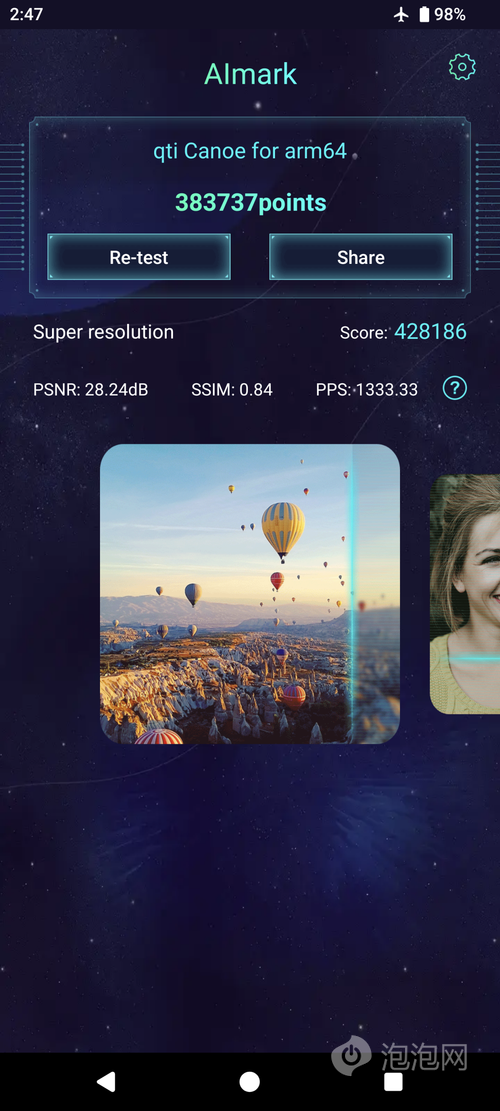Tap the 383737points total score

[x=251, y=203]
